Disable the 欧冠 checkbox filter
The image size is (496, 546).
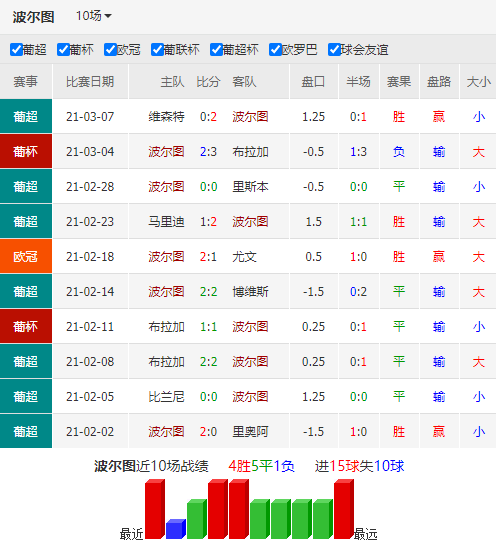click(x=110, y=50)
